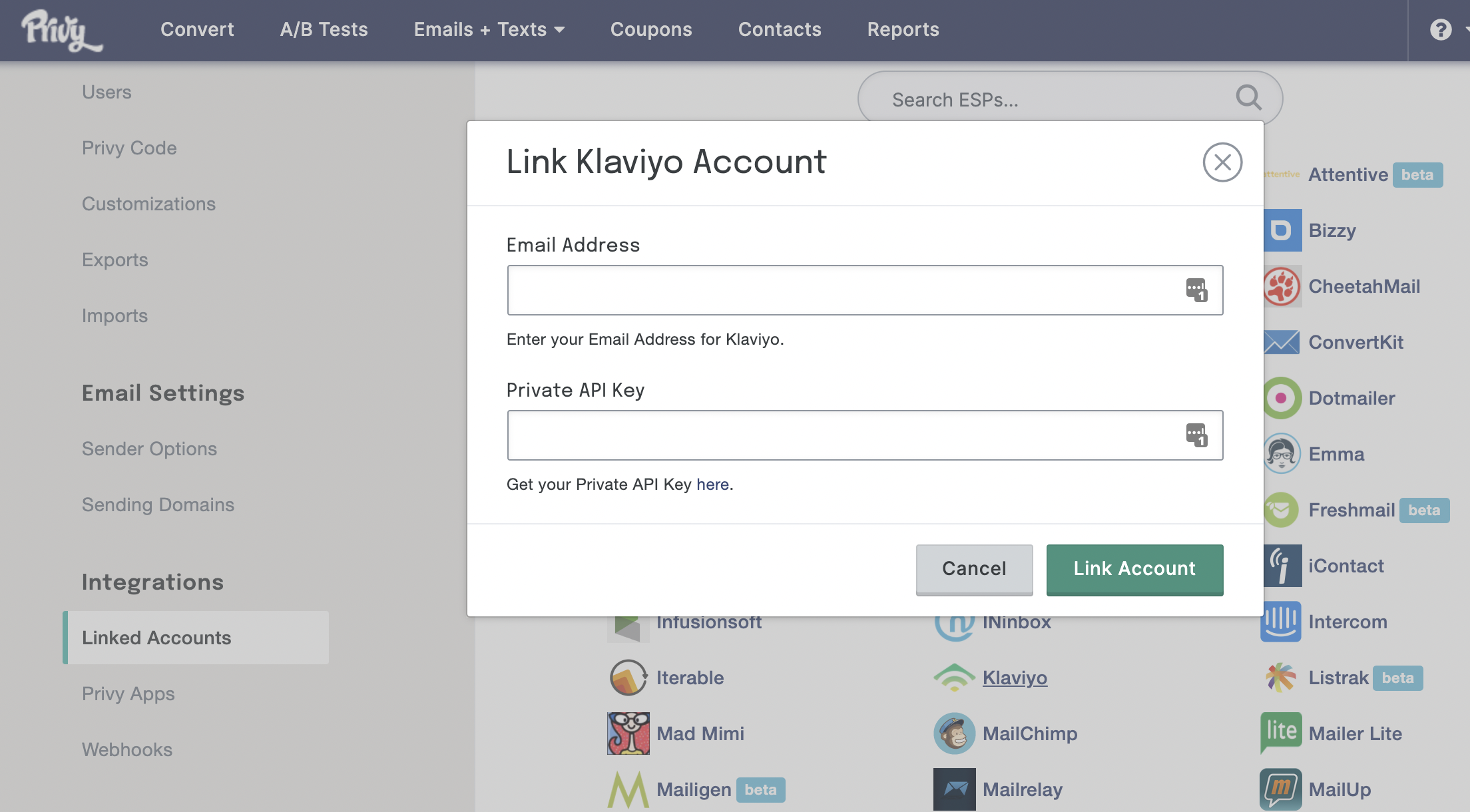Click password manager icon in Email Address field
The width and height of the screenshot is (1470, 812).
tap(1196, 290)
